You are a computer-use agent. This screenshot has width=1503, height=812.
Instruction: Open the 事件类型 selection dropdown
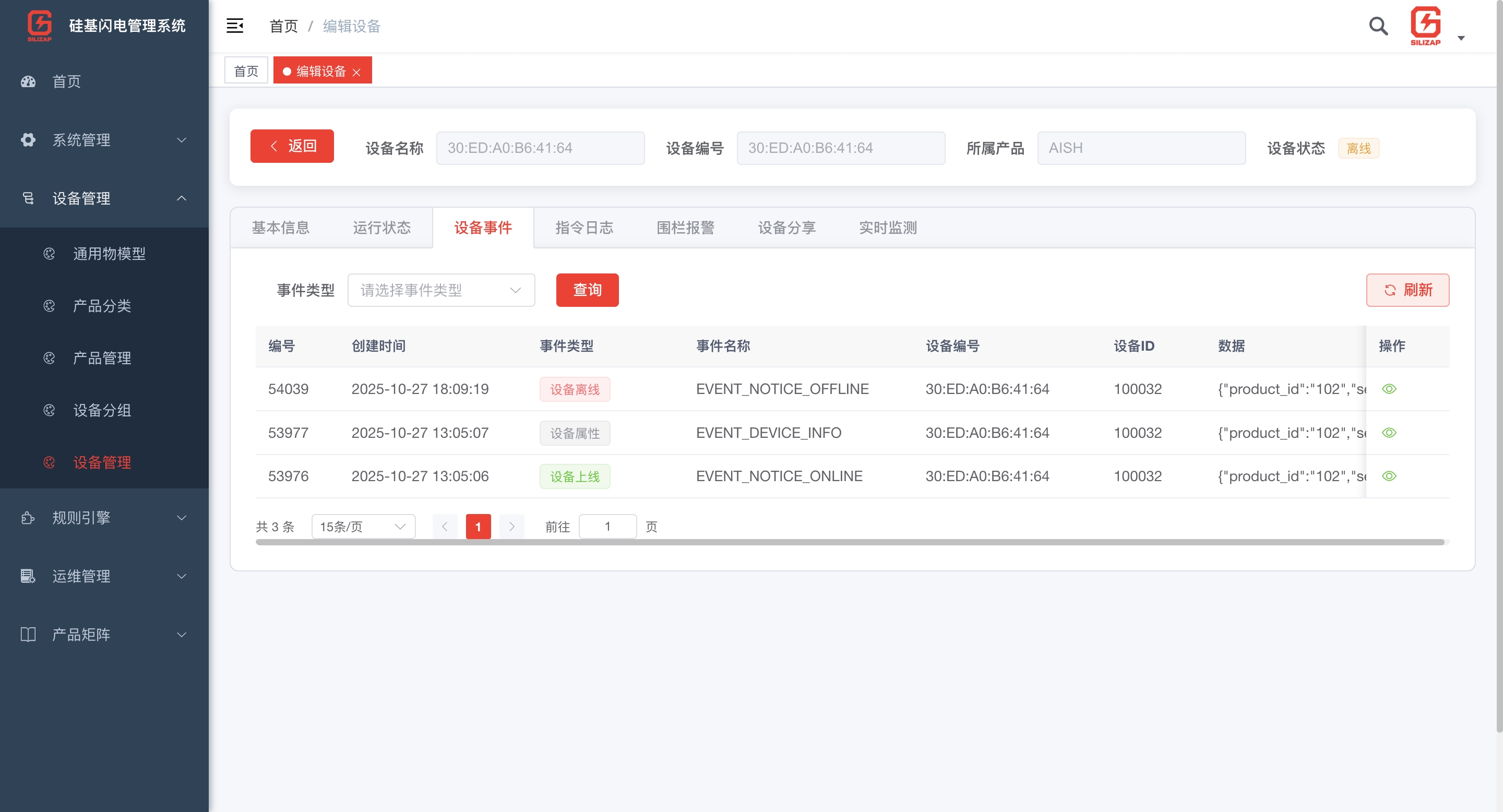pyautogui.click(x=441, y=290)
